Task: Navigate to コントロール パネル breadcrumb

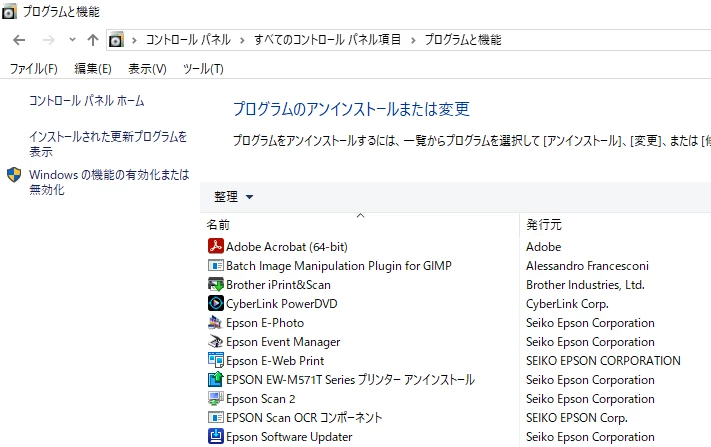Action: [188, 40]
